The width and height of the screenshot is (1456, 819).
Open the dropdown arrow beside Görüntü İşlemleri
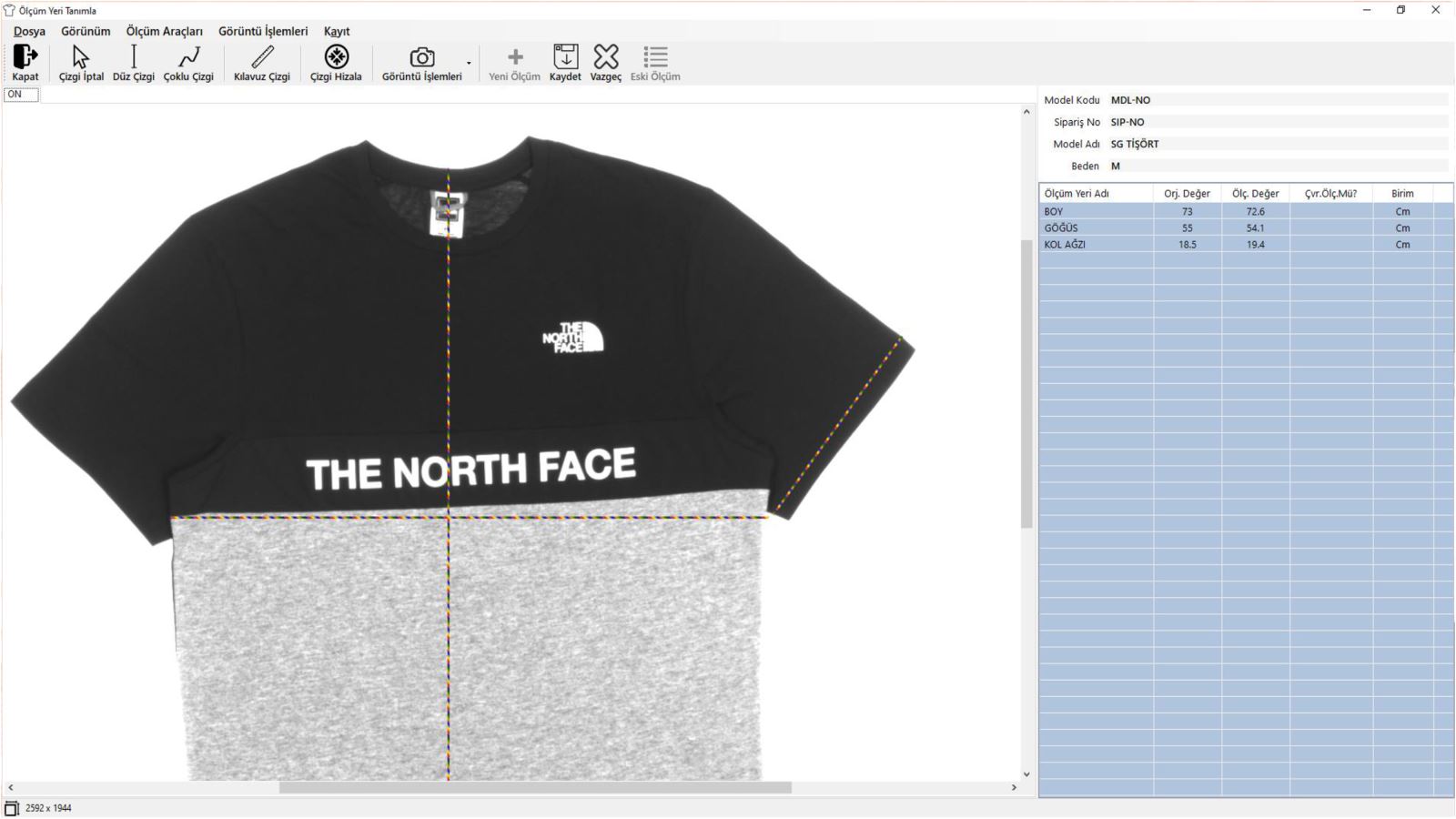[470, 64]
